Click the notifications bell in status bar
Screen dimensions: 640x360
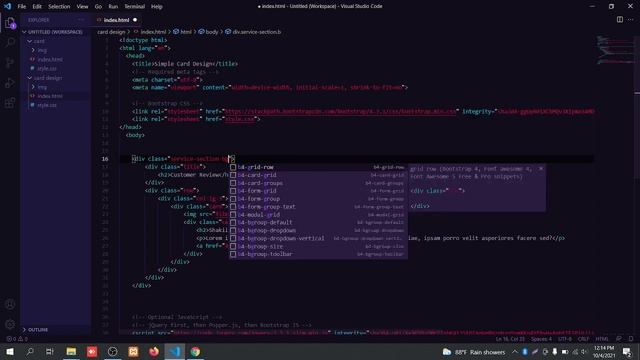coord(631,339)
